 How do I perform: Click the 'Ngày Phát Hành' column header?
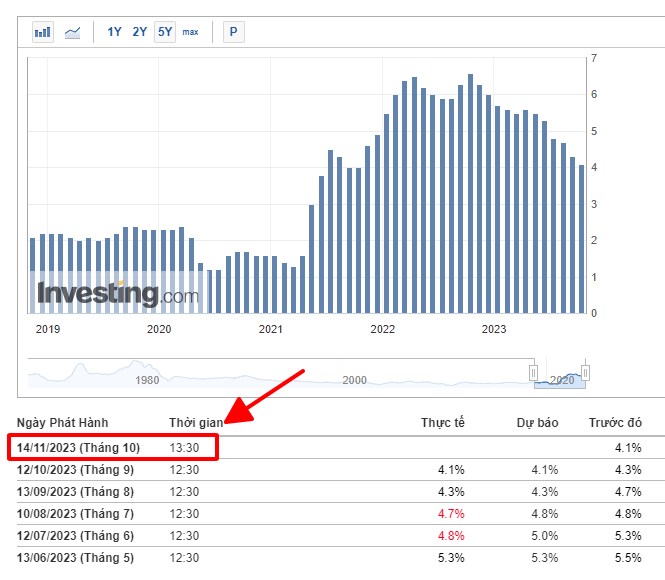click(x=62, y=423)
